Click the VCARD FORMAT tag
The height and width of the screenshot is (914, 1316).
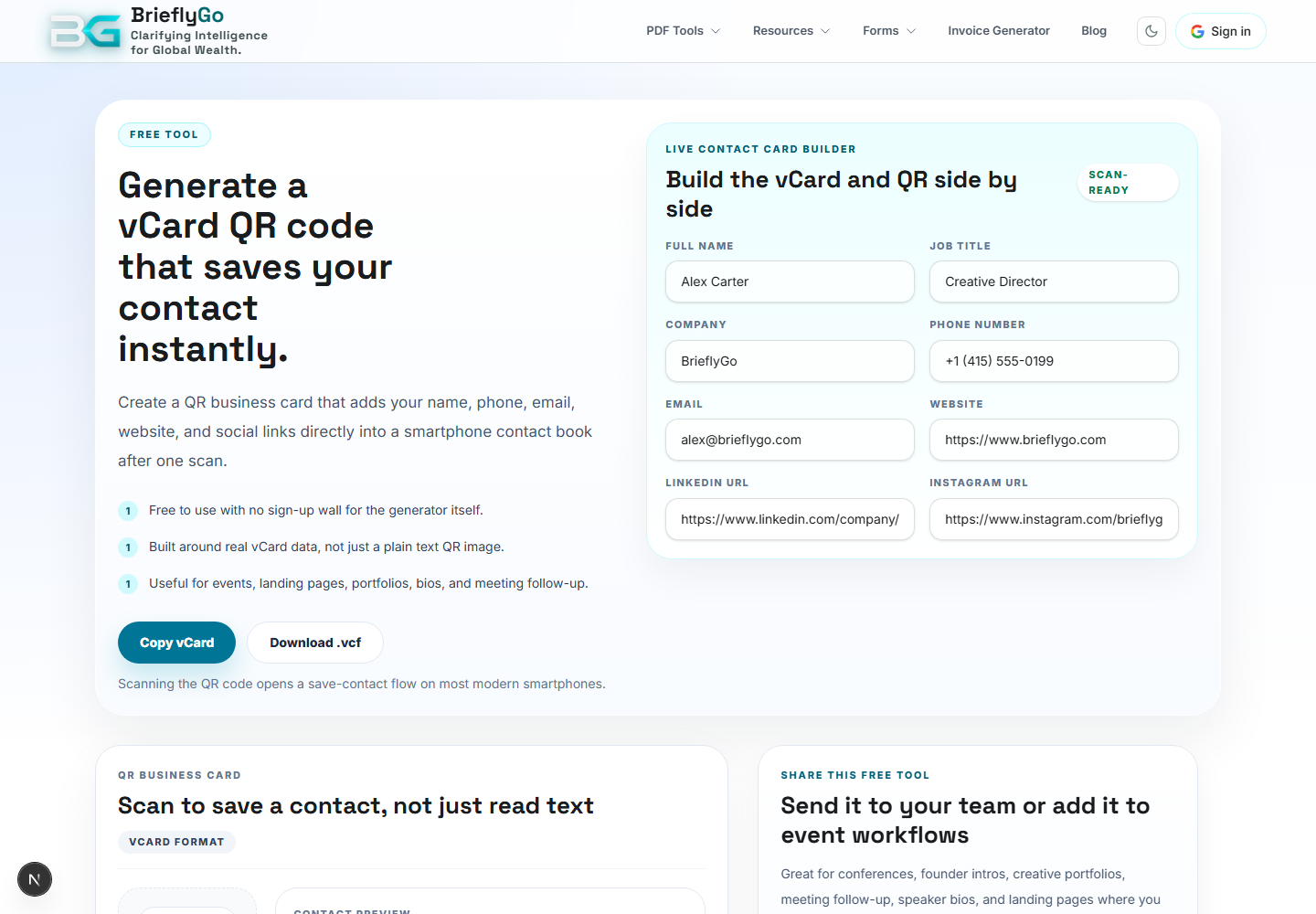pos(176,842)
